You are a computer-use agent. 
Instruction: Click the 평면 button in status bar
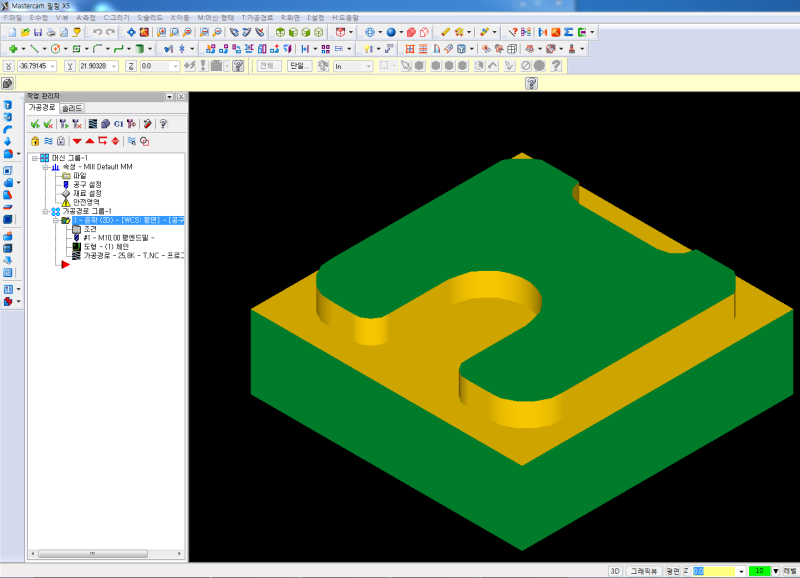pos(673,570)
